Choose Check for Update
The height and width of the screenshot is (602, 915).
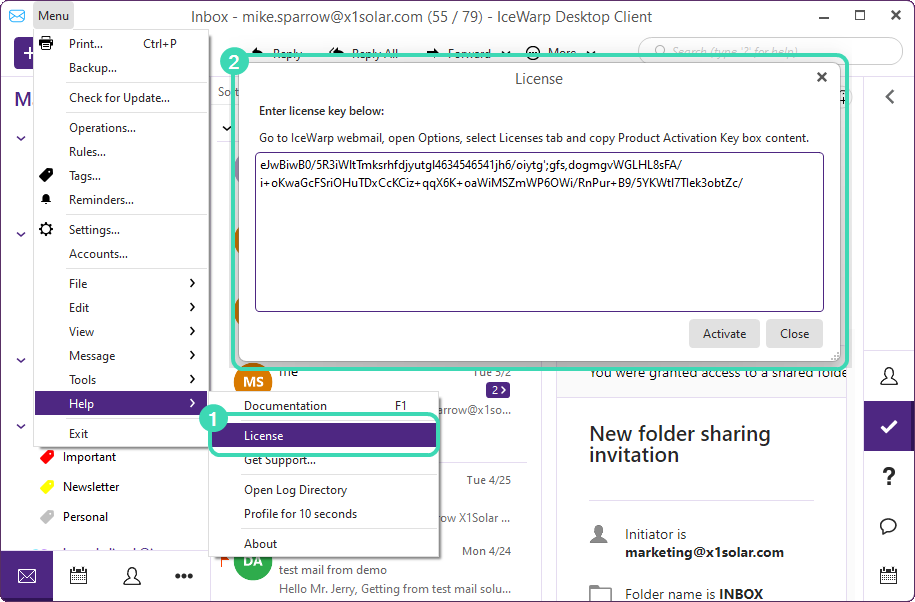point(121,98)
